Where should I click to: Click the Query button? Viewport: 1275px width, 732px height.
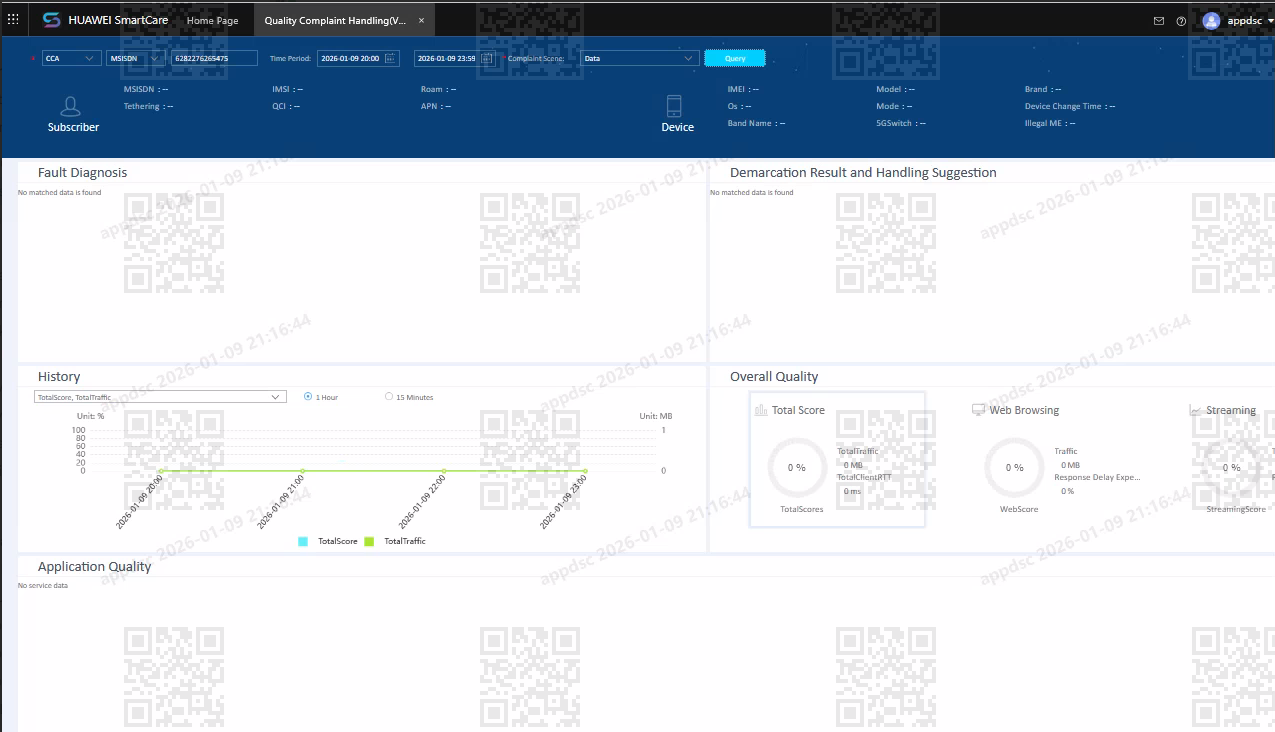(735, 58)
